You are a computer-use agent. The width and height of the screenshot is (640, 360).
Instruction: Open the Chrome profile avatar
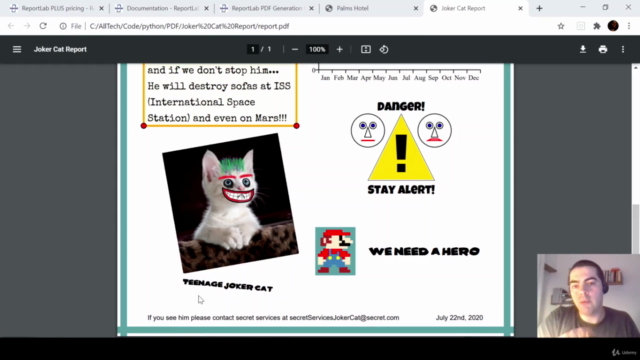(613, 26)
